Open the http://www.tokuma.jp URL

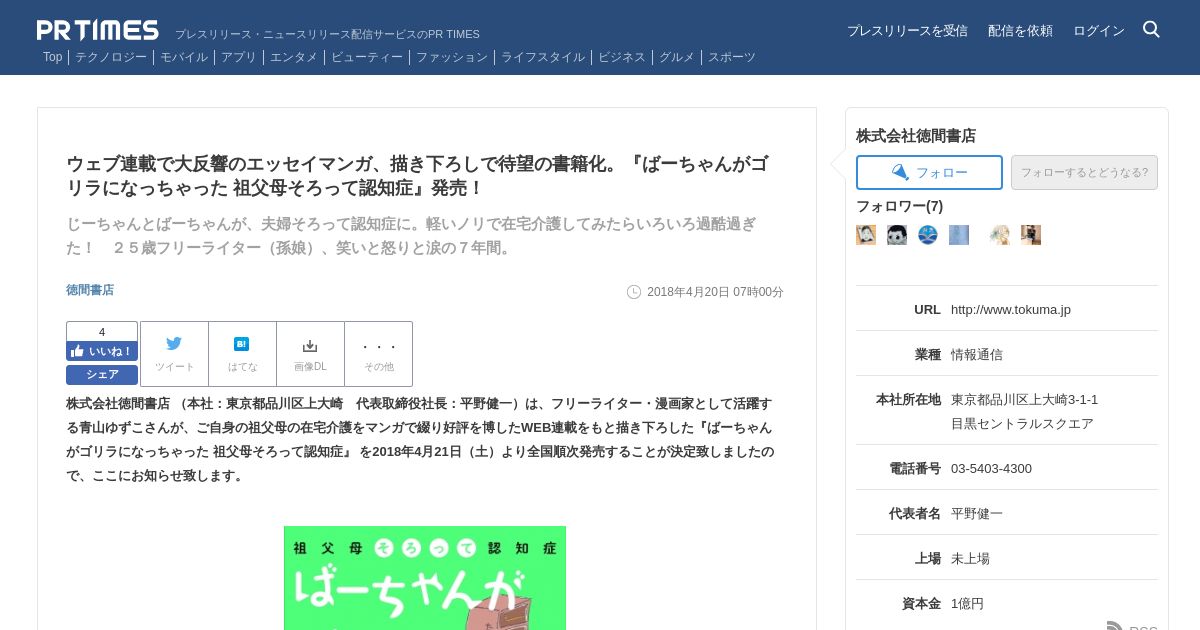1011,310
